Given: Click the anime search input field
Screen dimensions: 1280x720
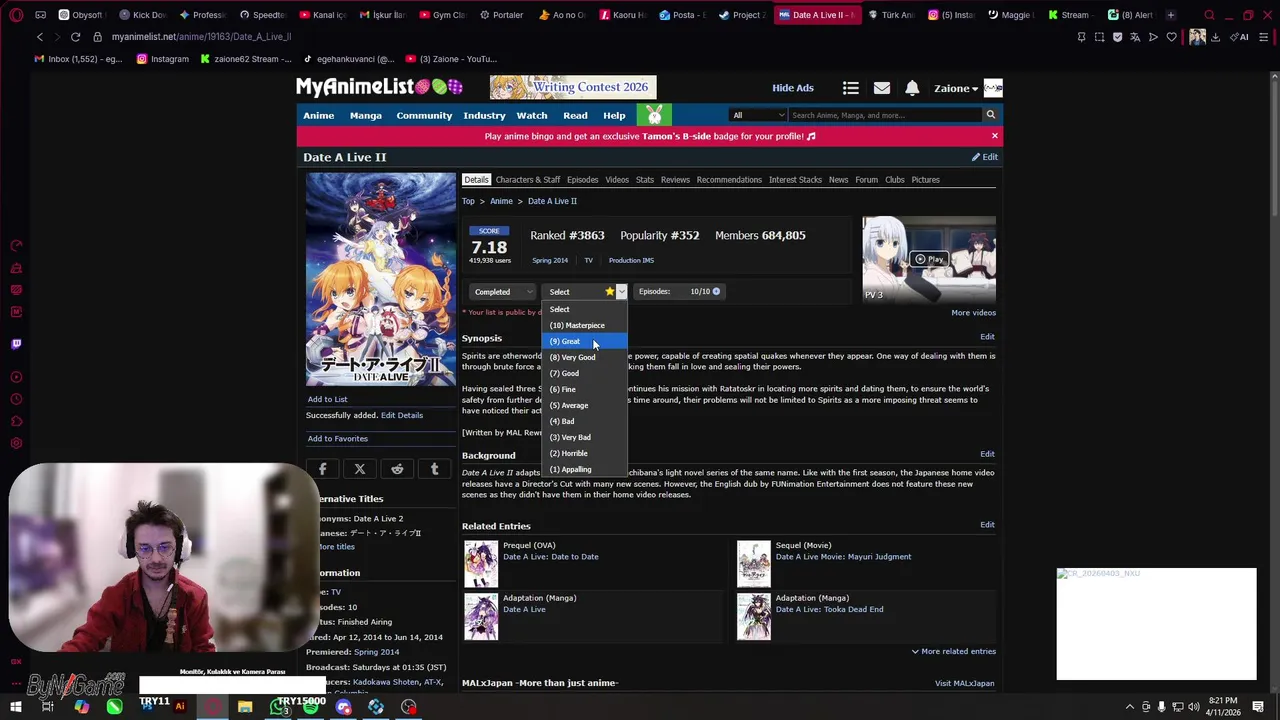Looking at the screenshot, I should (886, 115).
